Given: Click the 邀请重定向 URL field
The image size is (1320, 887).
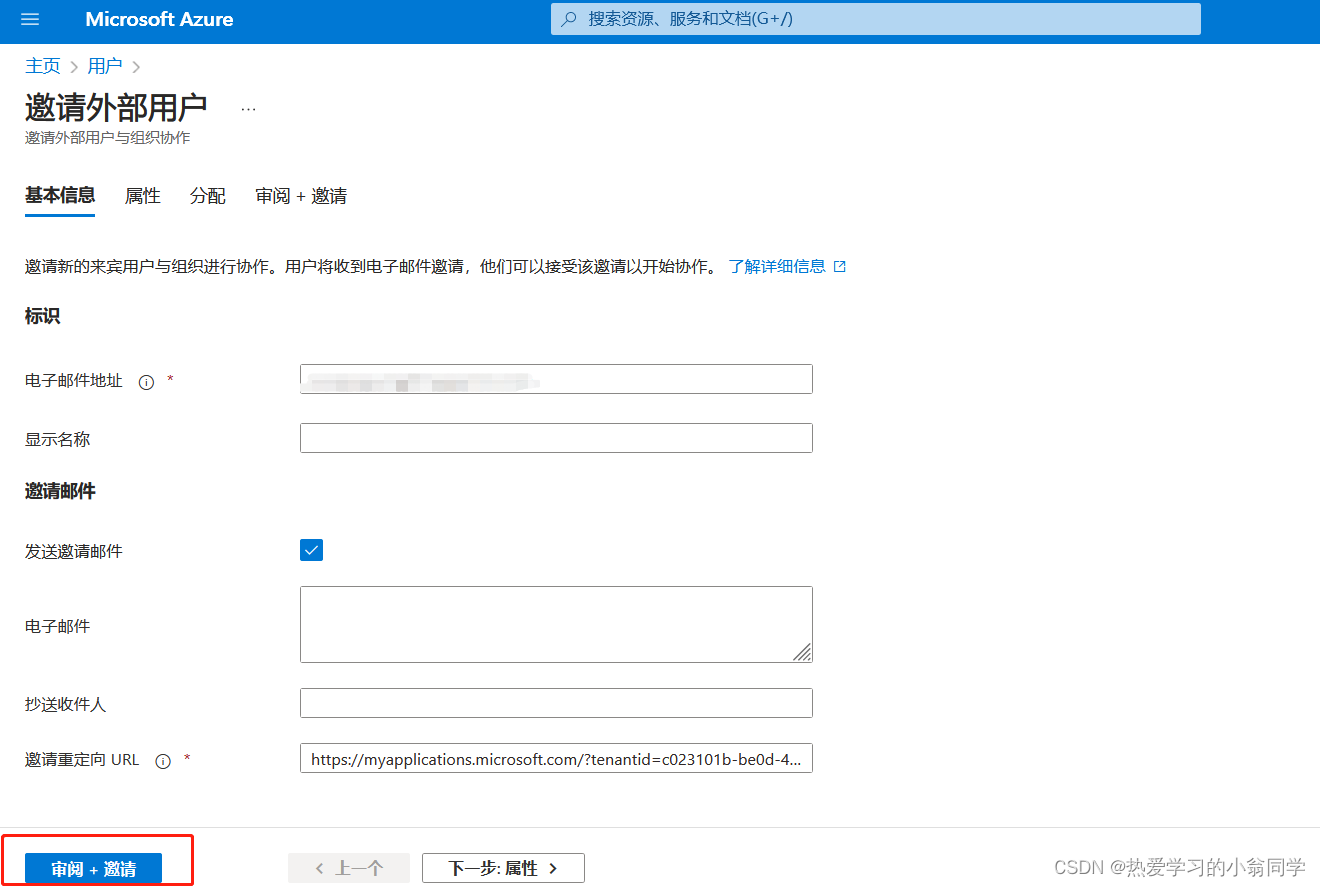Looking at the screenshot, I should click(x=556, y=759).
